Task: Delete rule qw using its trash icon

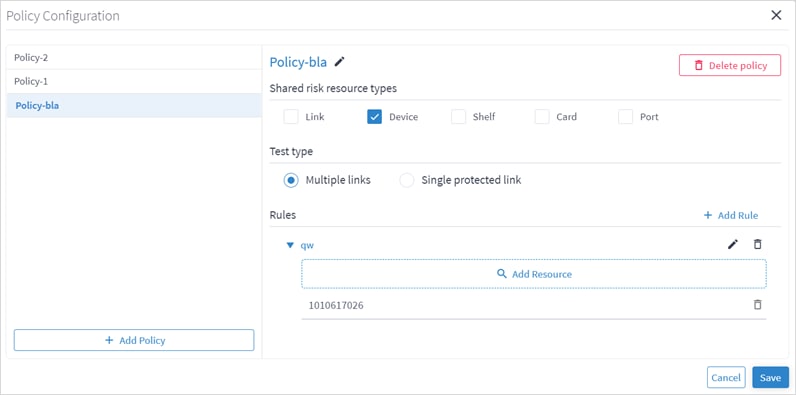Action: point(757,244)
